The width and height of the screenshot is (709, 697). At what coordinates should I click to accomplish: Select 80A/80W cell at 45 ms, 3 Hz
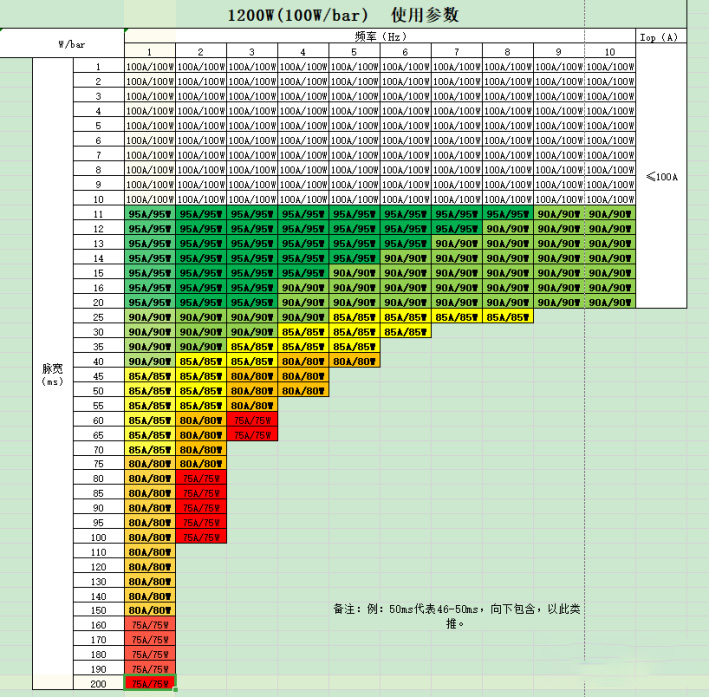[252, 376]
